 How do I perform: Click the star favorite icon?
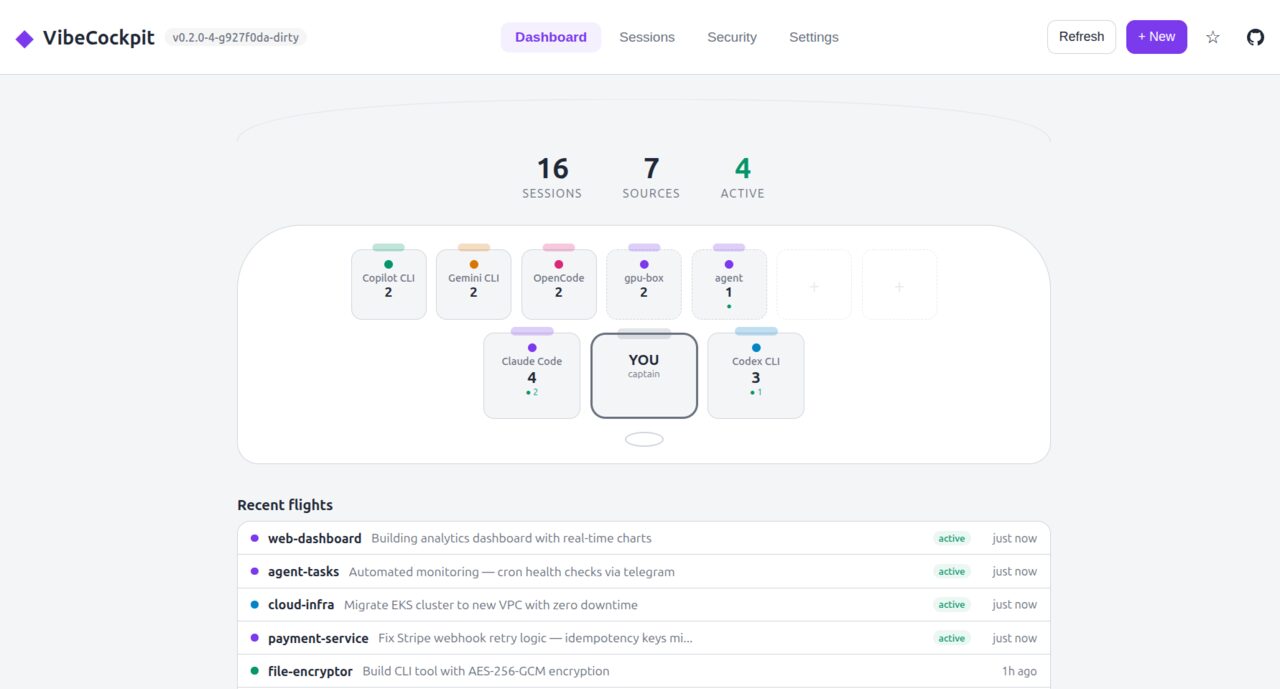[x=1212, y=37]
